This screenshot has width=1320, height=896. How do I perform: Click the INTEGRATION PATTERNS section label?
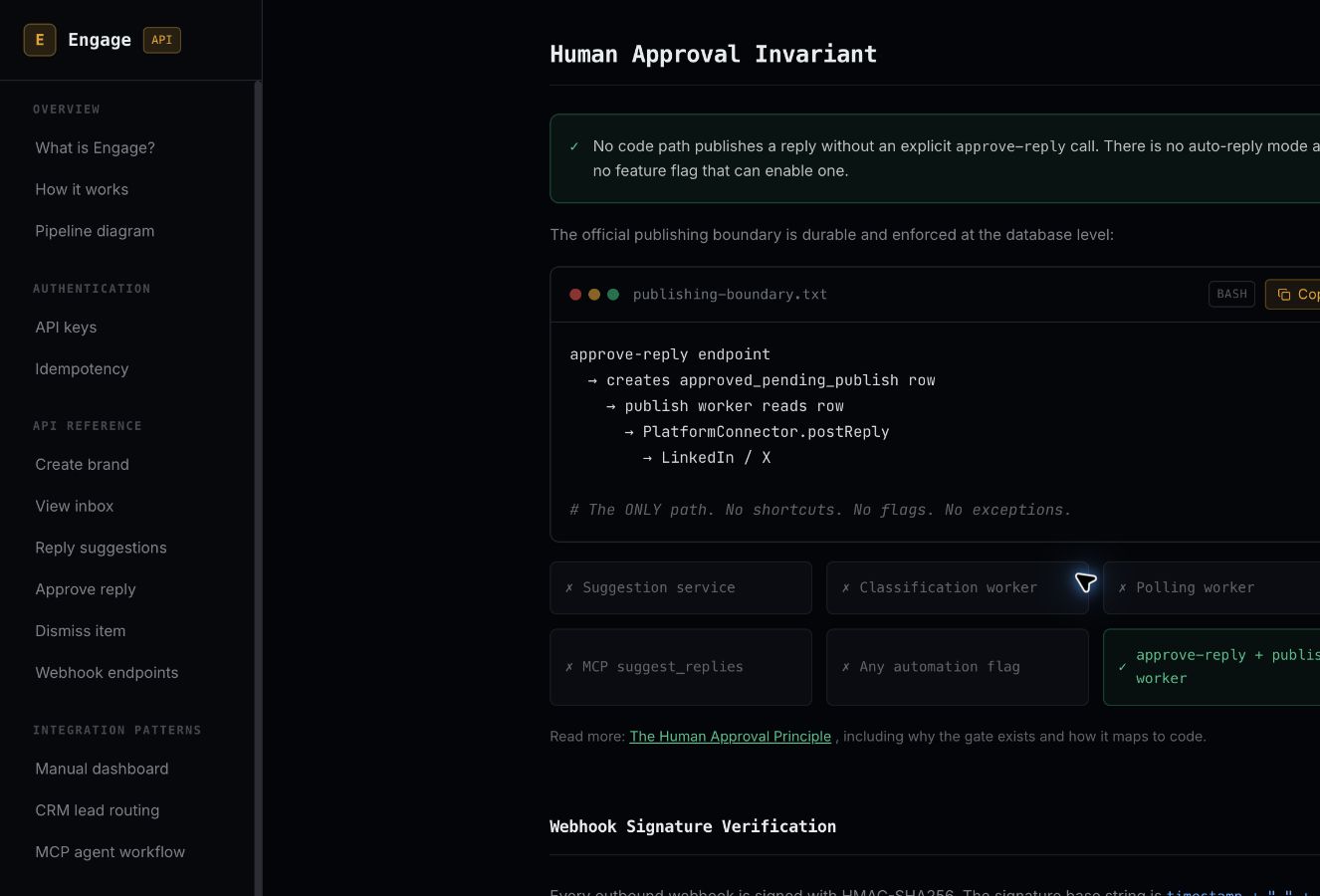[x=117, y=731]
